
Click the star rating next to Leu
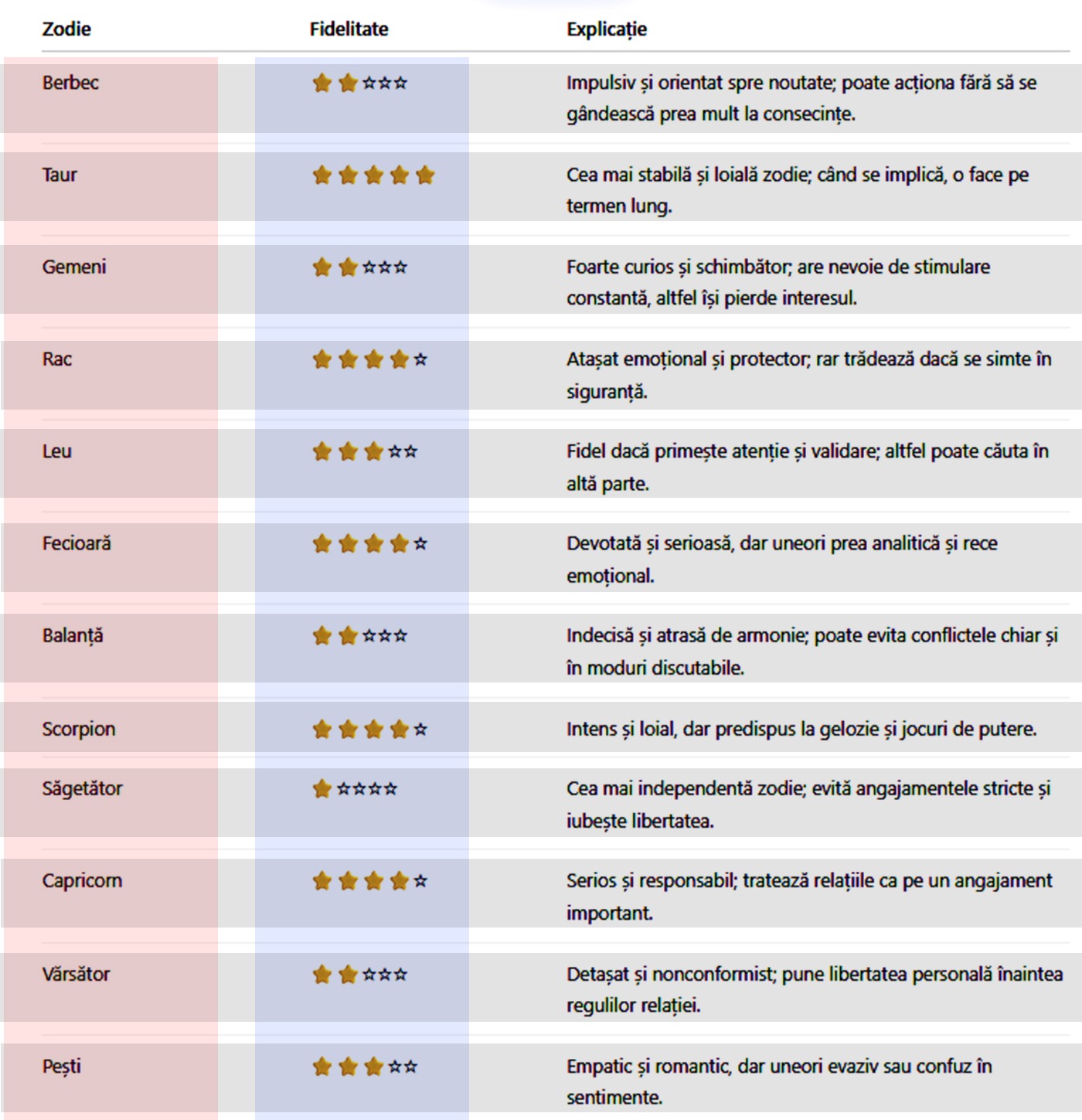click(x=366, y=451)
